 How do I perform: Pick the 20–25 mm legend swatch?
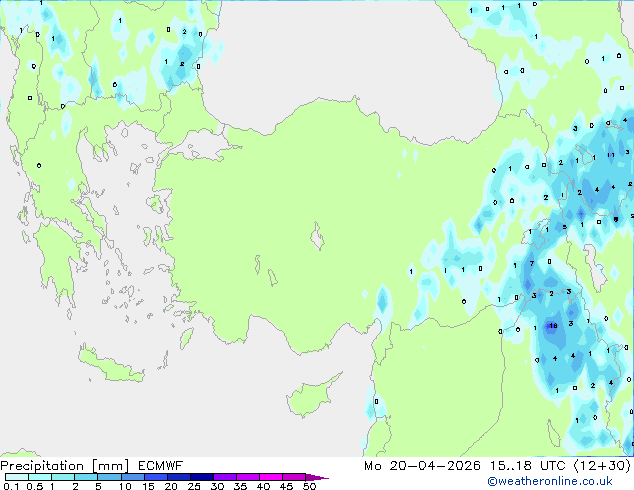(178, 477)
